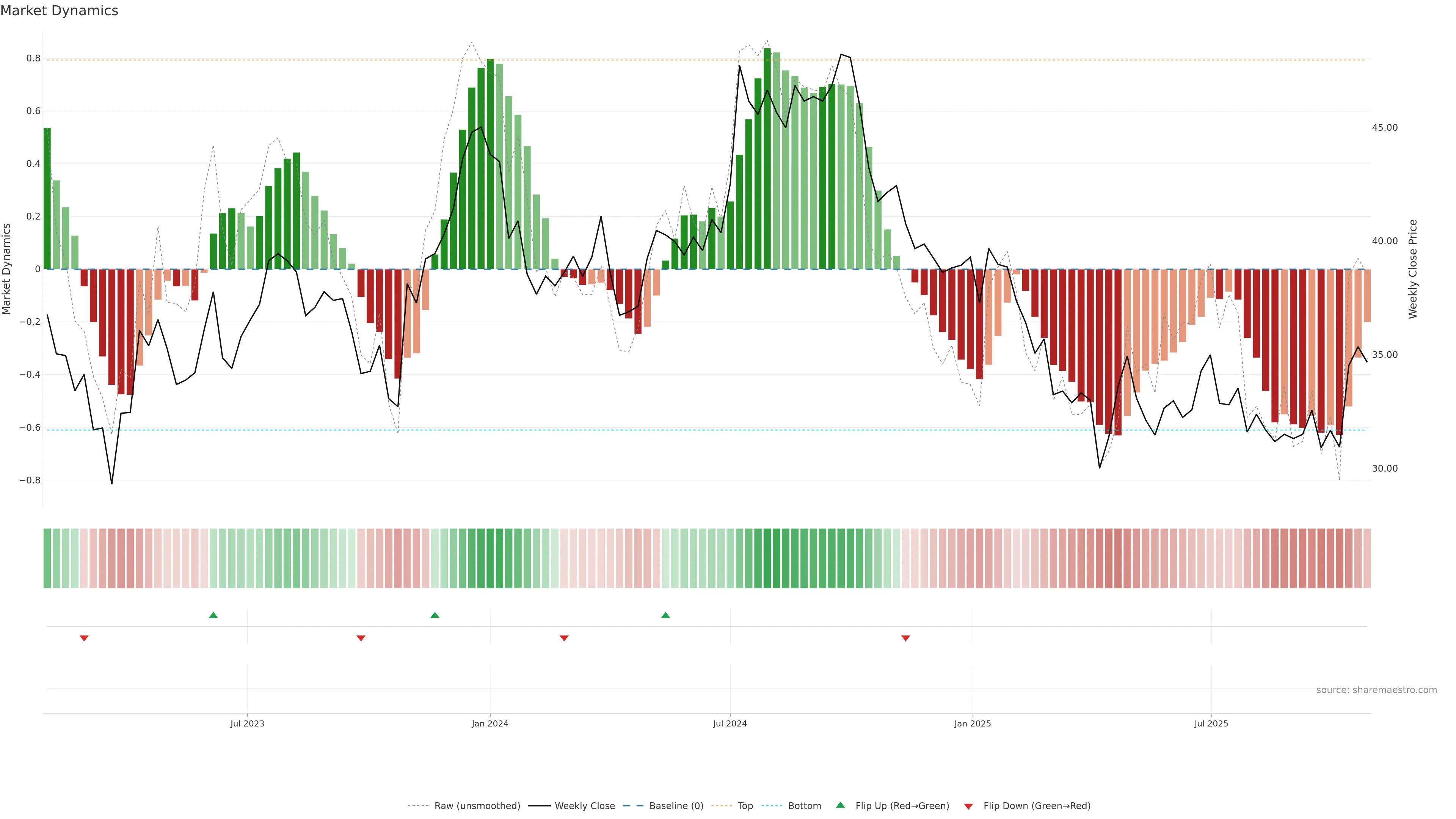
Task: Toggle the Top legend entry
Action: 745,806
